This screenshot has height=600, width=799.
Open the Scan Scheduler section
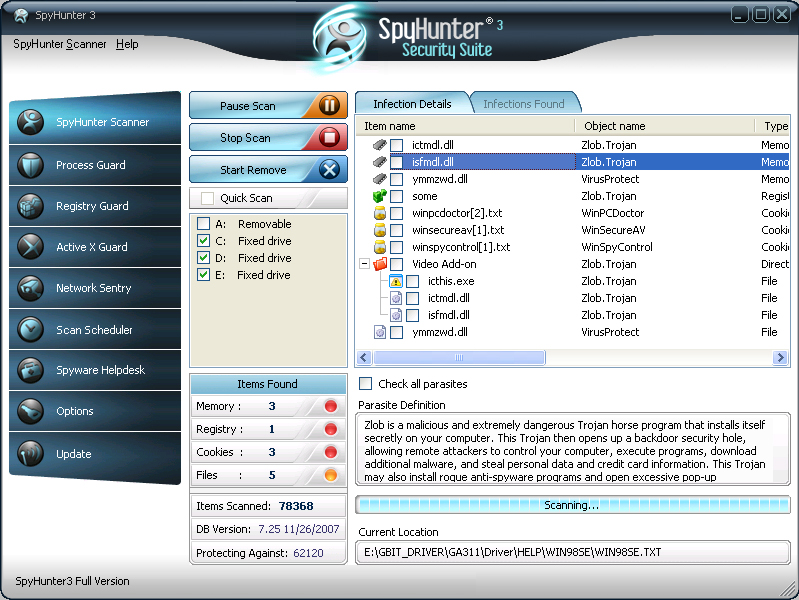(94, 330)
